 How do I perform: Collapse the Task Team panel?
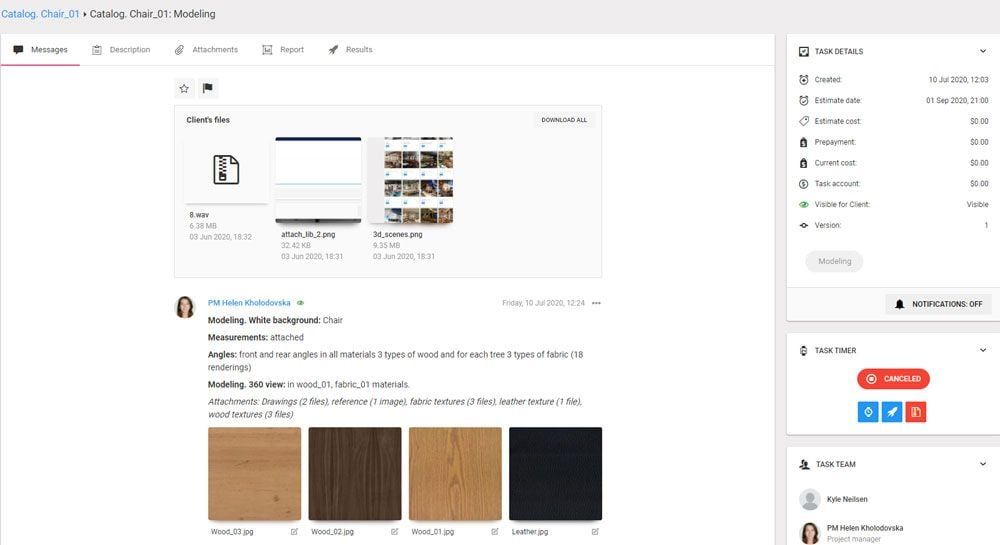(x=983, y=465)
